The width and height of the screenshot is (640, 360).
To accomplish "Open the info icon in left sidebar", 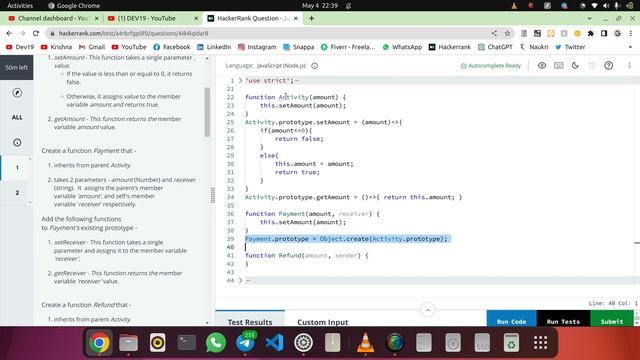I will (17, 142).
